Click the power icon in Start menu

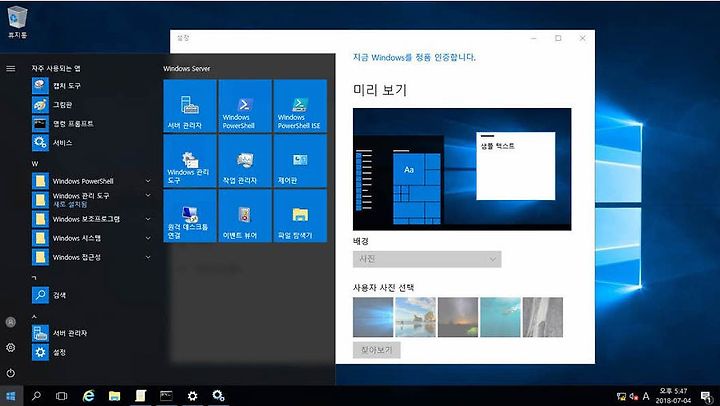click(11, 373)
